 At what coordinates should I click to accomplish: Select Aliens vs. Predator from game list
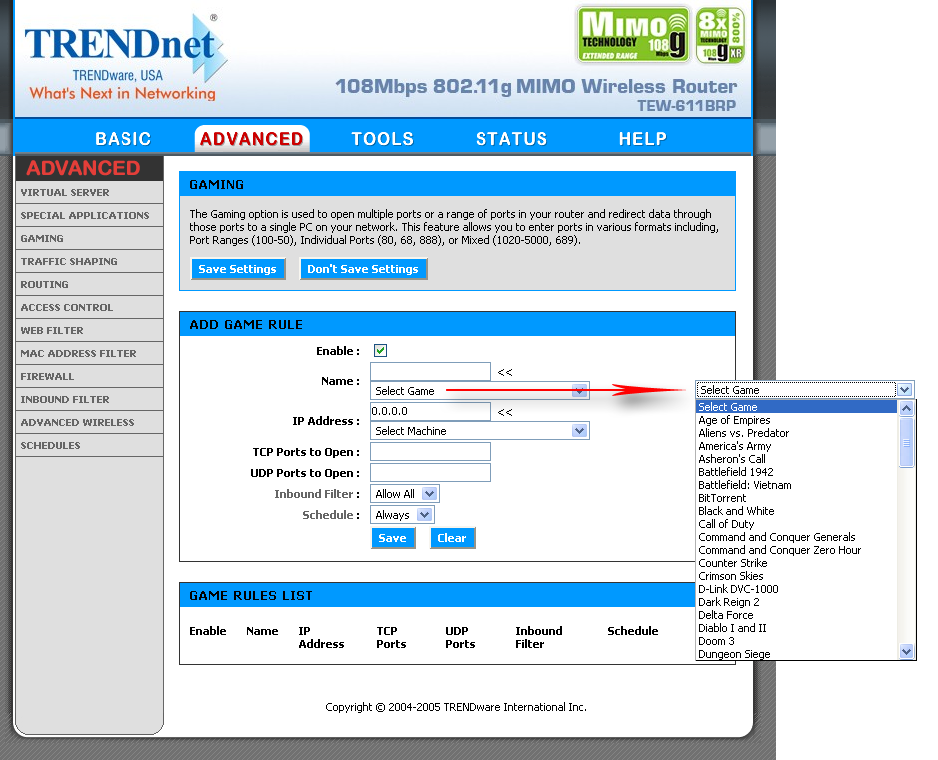797,433
